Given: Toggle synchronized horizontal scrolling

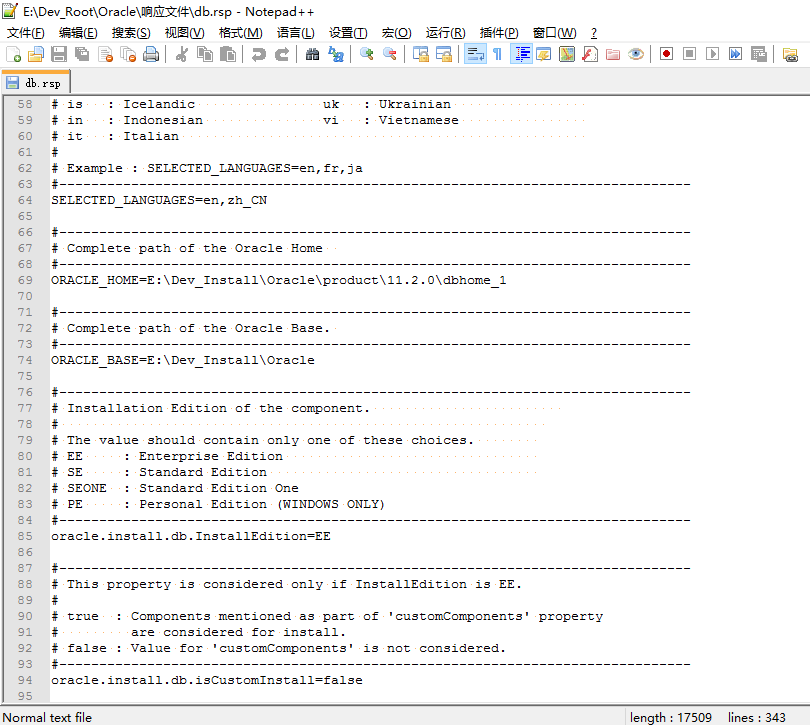Looking at the screenshot, I should (x=444, y=54).
